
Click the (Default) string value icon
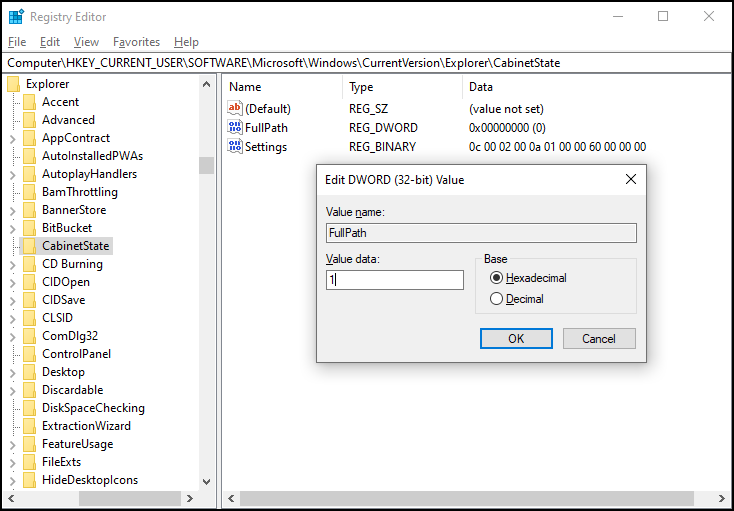click(x=235, y=109)
